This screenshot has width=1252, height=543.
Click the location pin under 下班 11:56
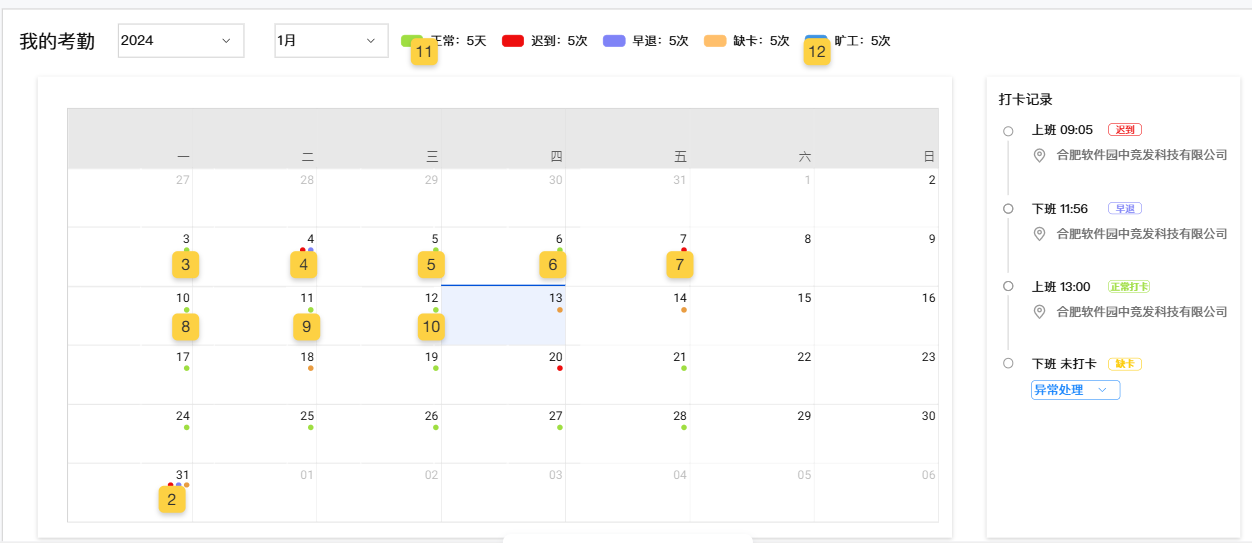[1039, 234]
